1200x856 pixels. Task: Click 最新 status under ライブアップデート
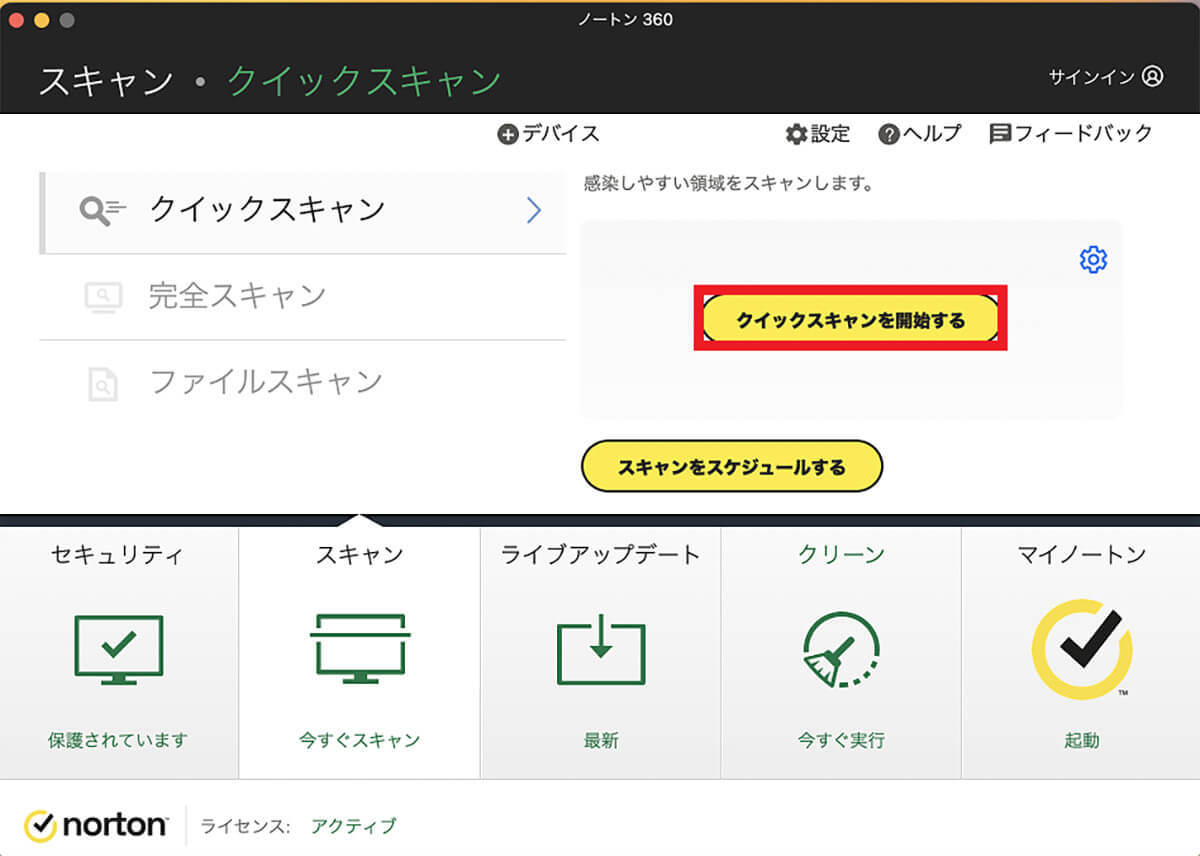tap(601, 741)
